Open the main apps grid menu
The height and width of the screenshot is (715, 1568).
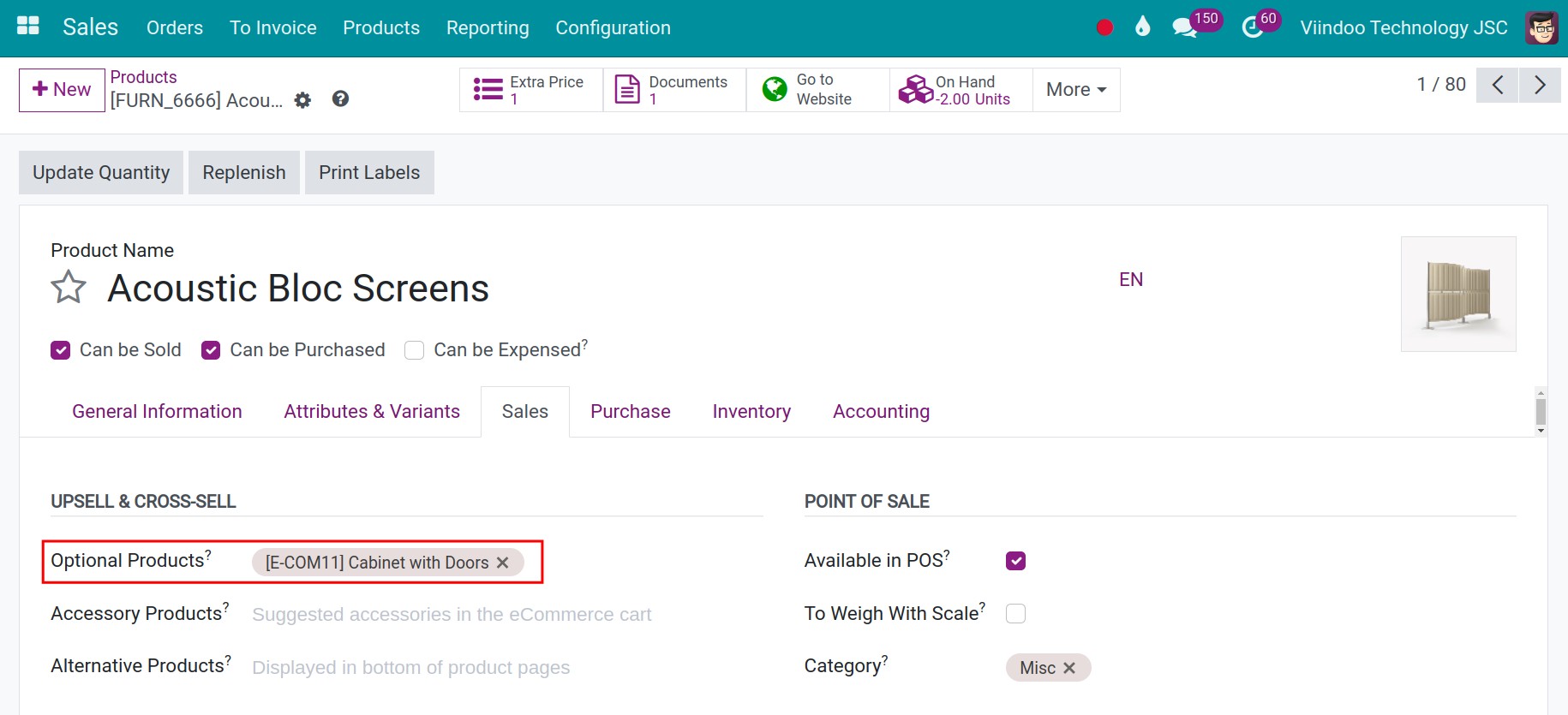click(28, 27)
